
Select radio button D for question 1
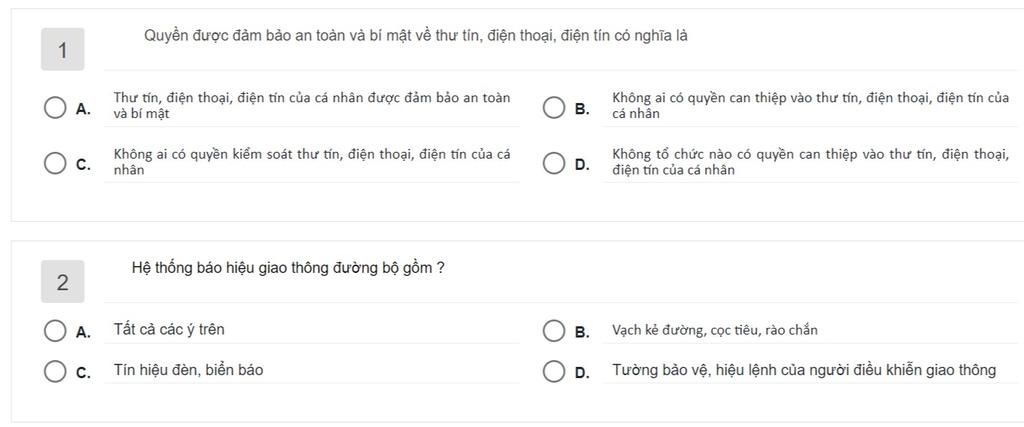click(554, 163)
